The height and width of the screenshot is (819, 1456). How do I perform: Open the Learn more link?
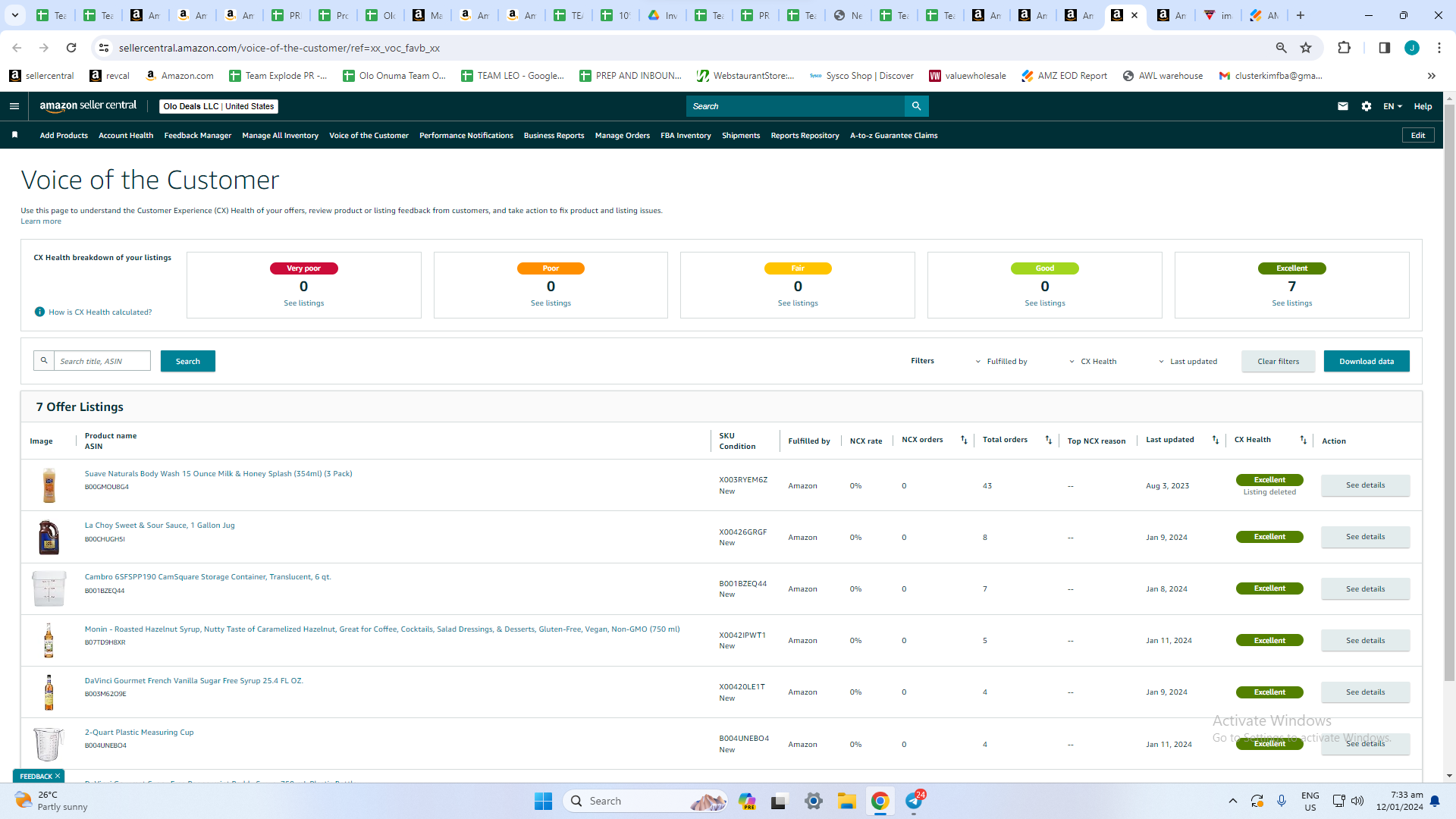pos(41,221)
